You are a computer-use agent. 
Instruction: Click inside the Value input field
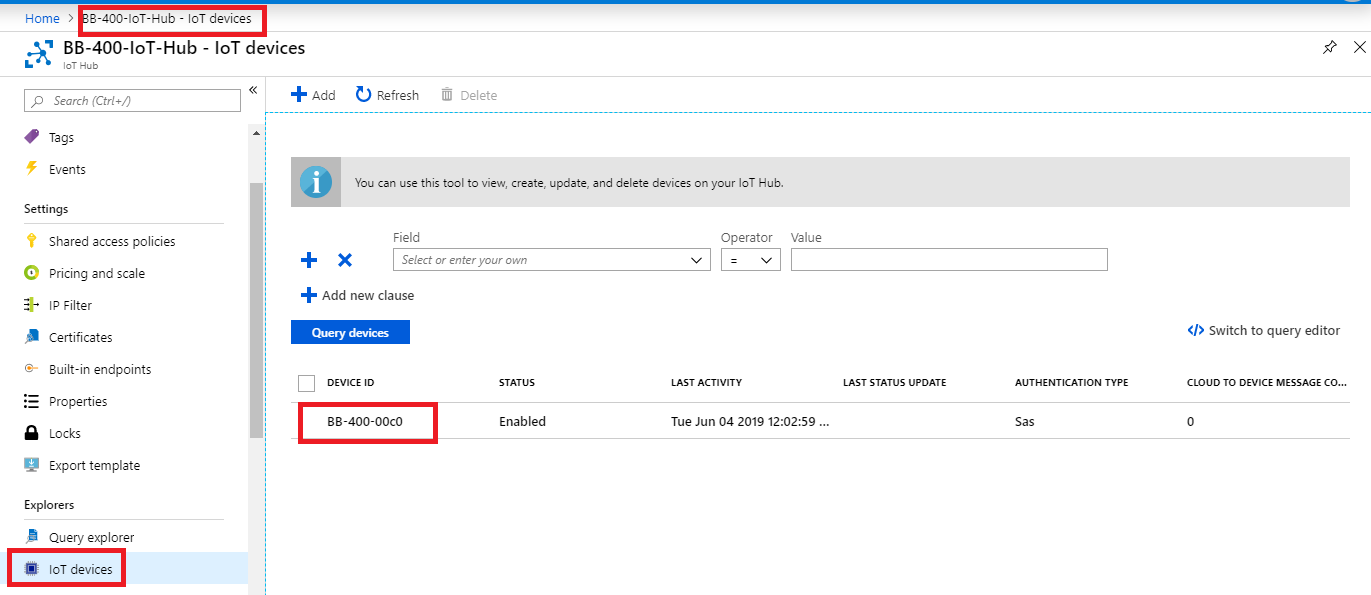pos(948,259)
